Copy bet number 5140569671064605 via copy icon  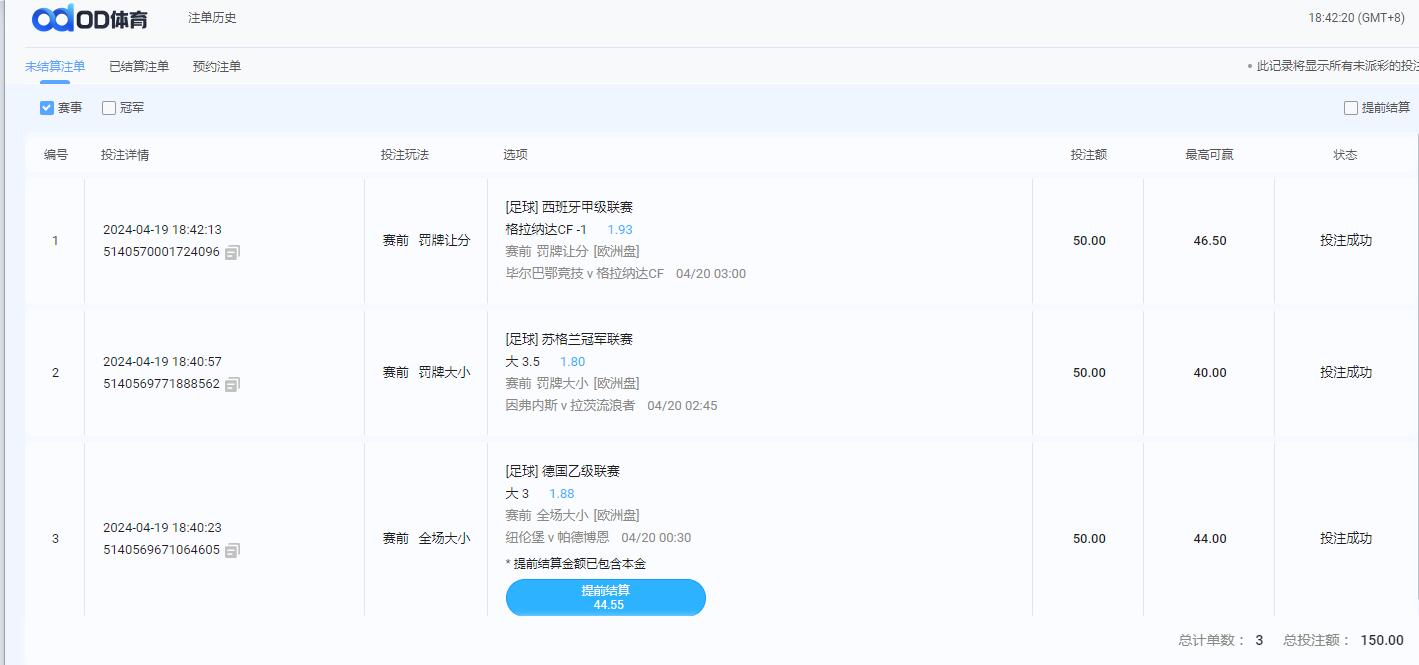pos(232,551)
